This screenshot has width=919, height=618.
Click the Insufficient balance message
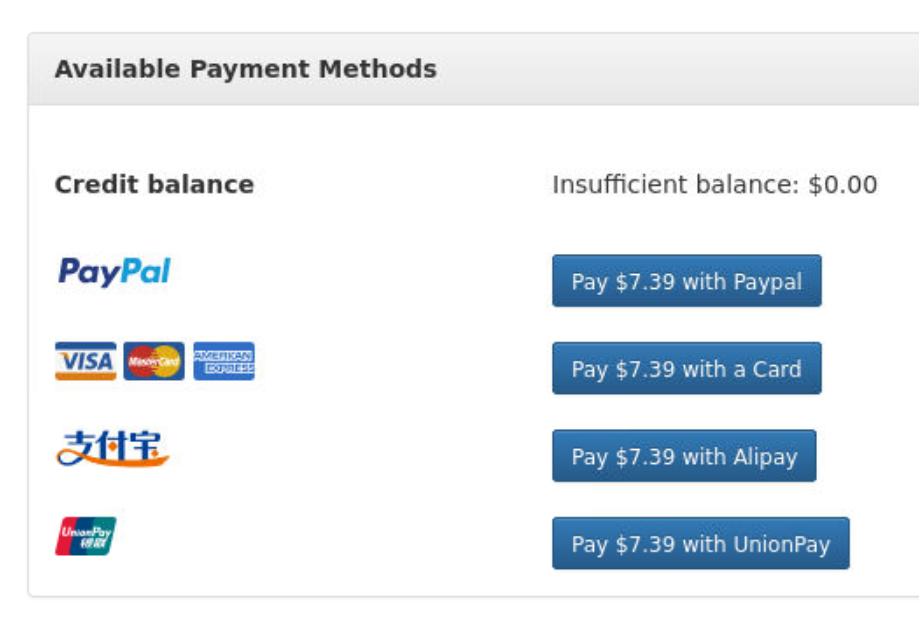tap(676, 185)
